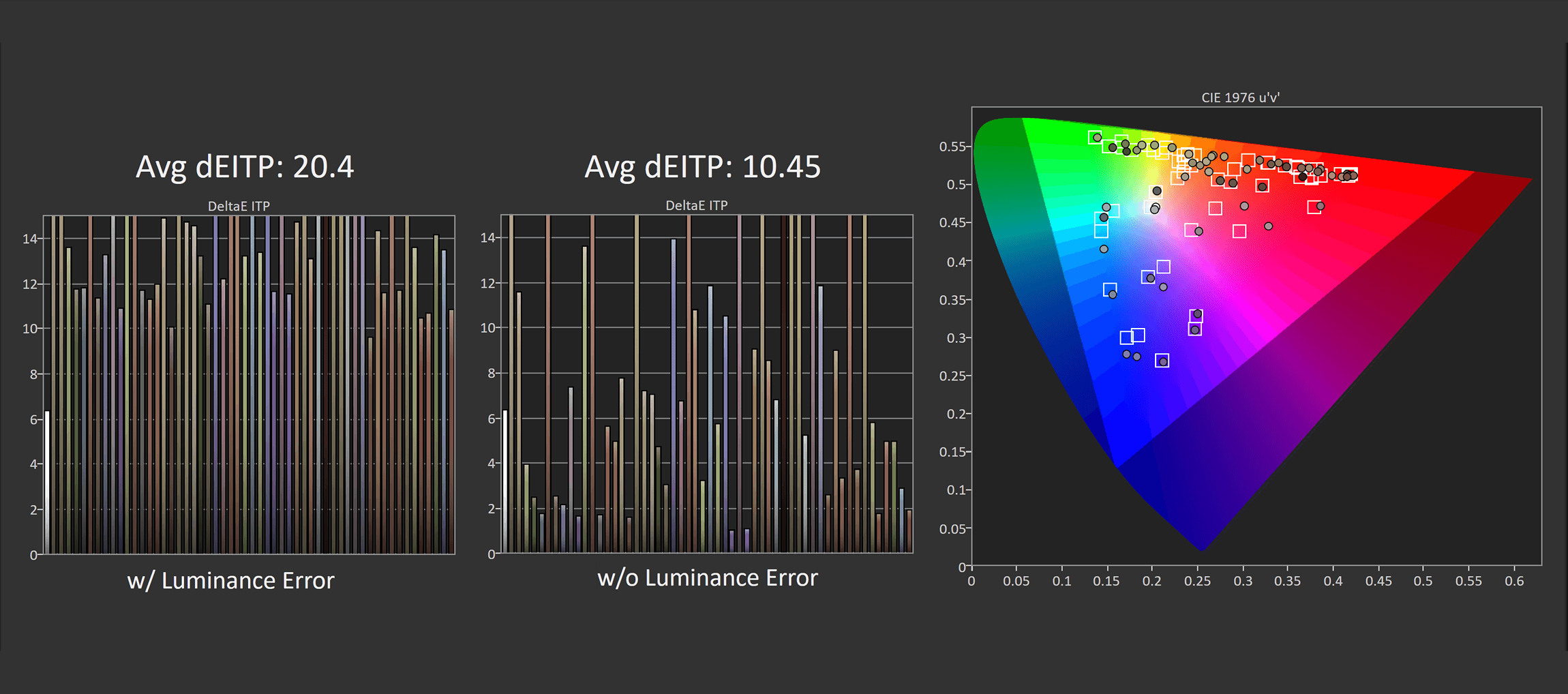Select the DeltaE ITP title above middle chart
The width and height of the screenshot is (1568, 694).
697,205
